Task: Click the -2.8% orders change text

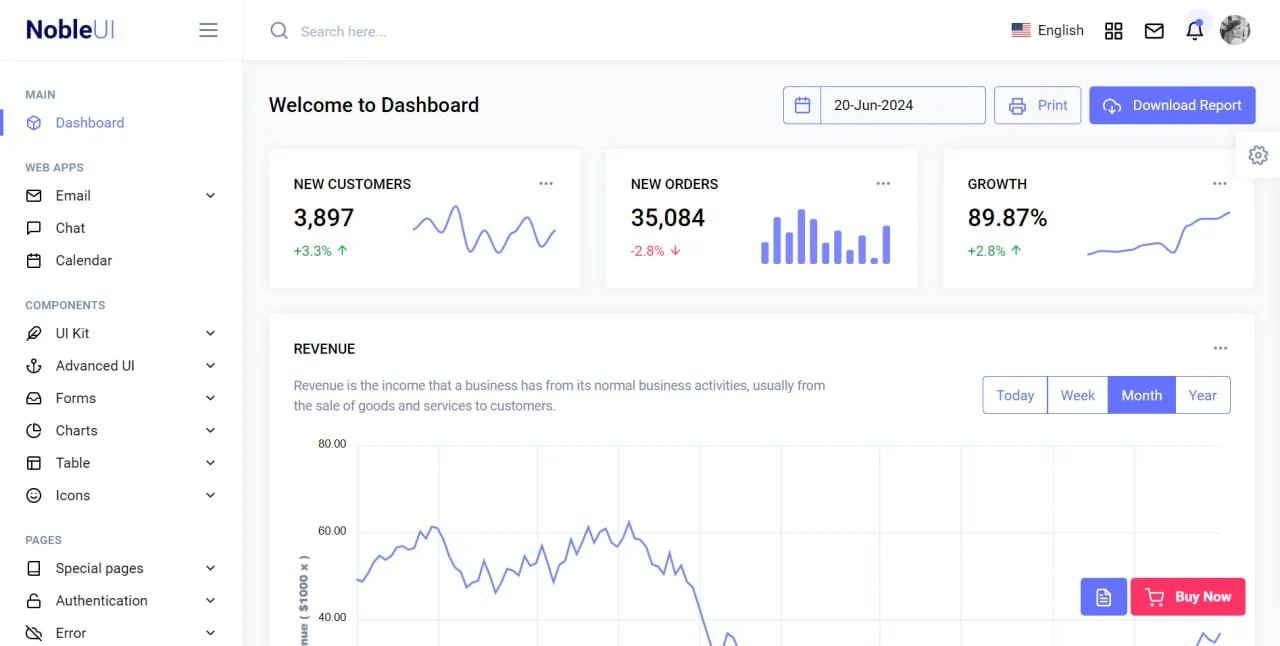Action: click(x=647, y=251)
